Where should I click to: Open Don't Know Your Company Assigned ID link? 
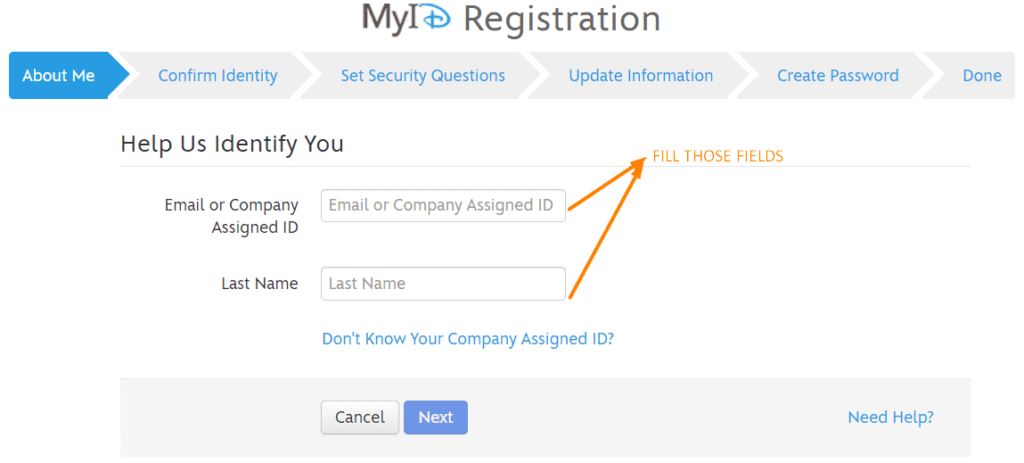point(468,339)
